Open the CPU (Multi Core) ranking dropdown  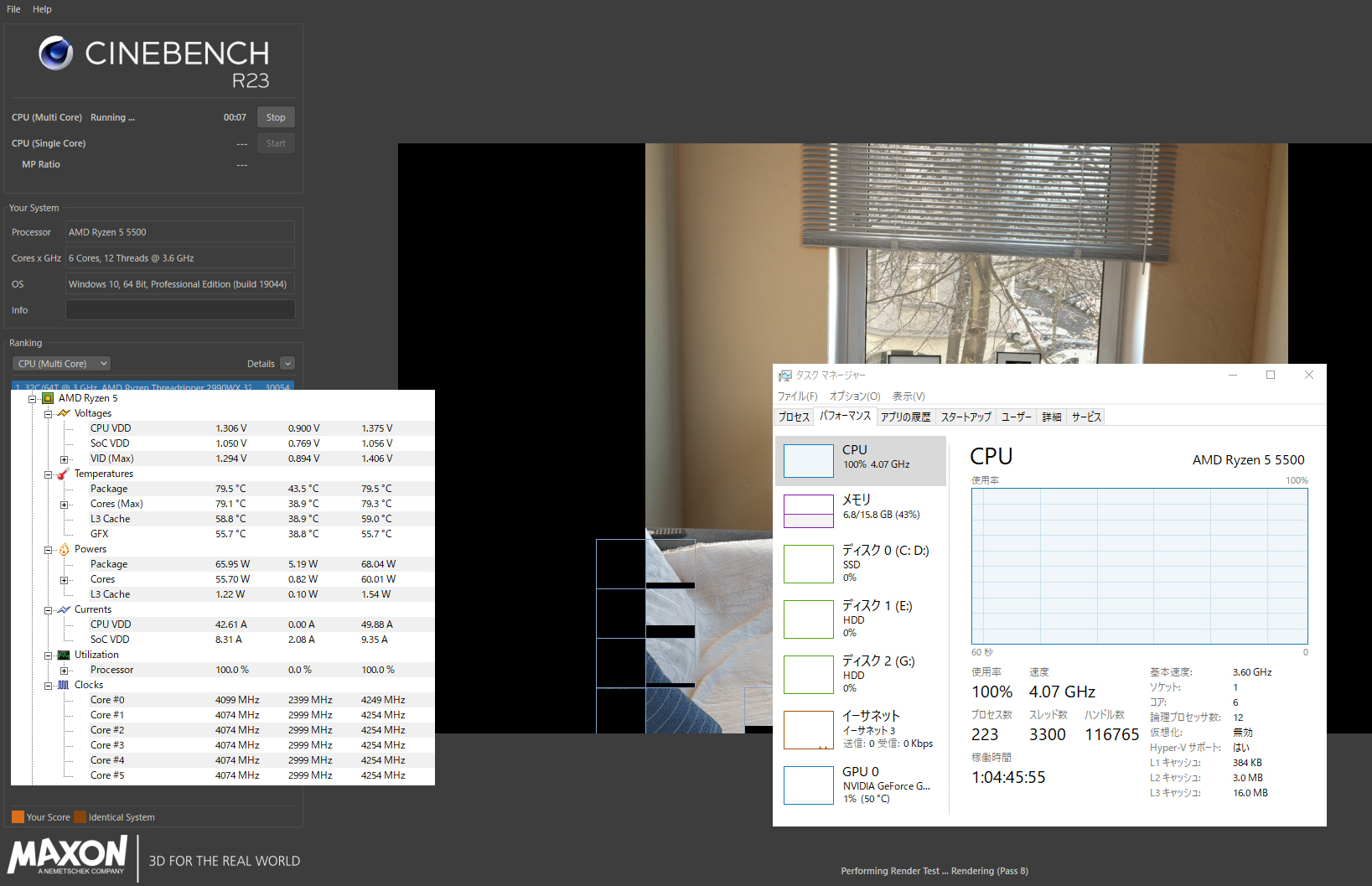[x=62, y=364]
